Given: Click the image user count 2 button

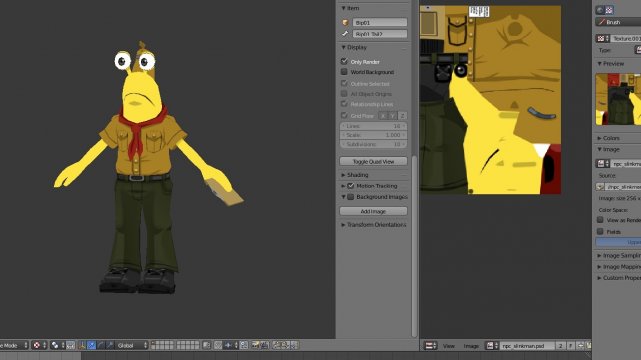Looking at the screenshot, I should click(560, 346).
